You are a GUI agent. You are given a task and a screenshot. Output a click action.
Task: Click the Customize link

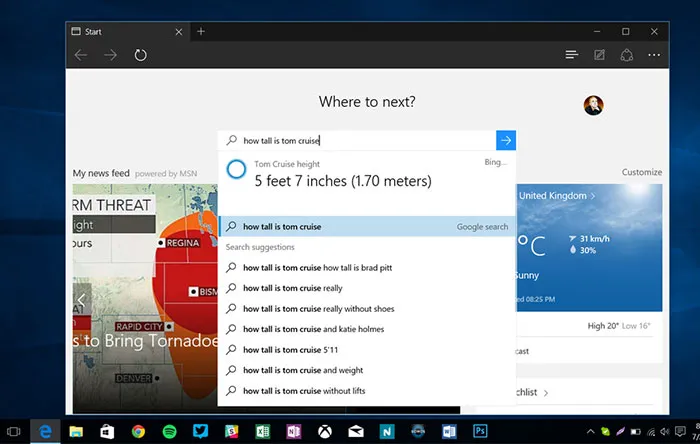pos(641,173)
